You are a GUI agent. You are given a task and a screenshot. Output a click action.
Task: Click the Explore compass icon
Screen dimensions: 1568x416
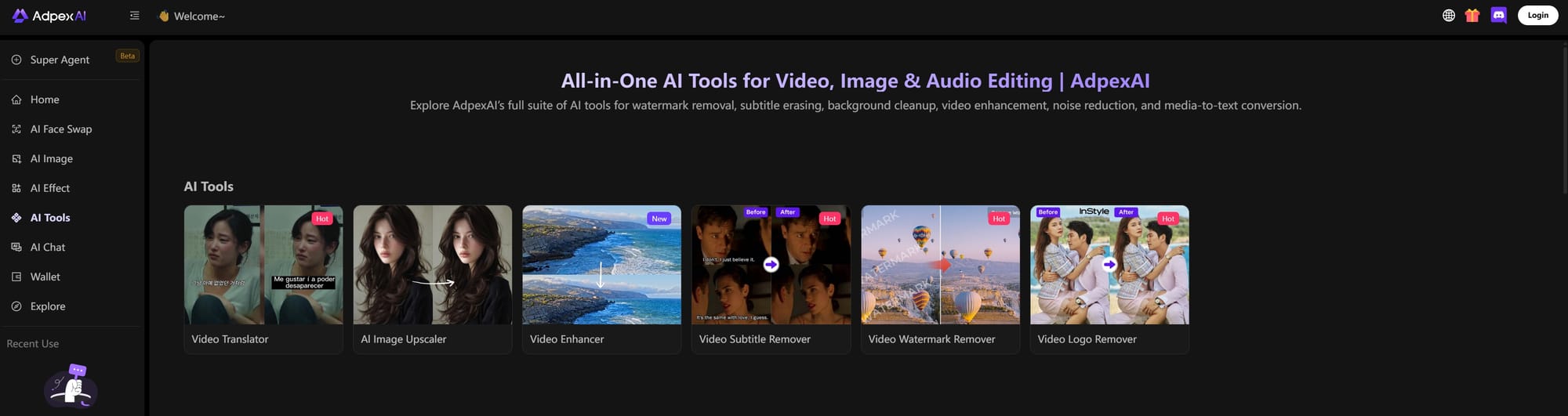click(16, 306)
